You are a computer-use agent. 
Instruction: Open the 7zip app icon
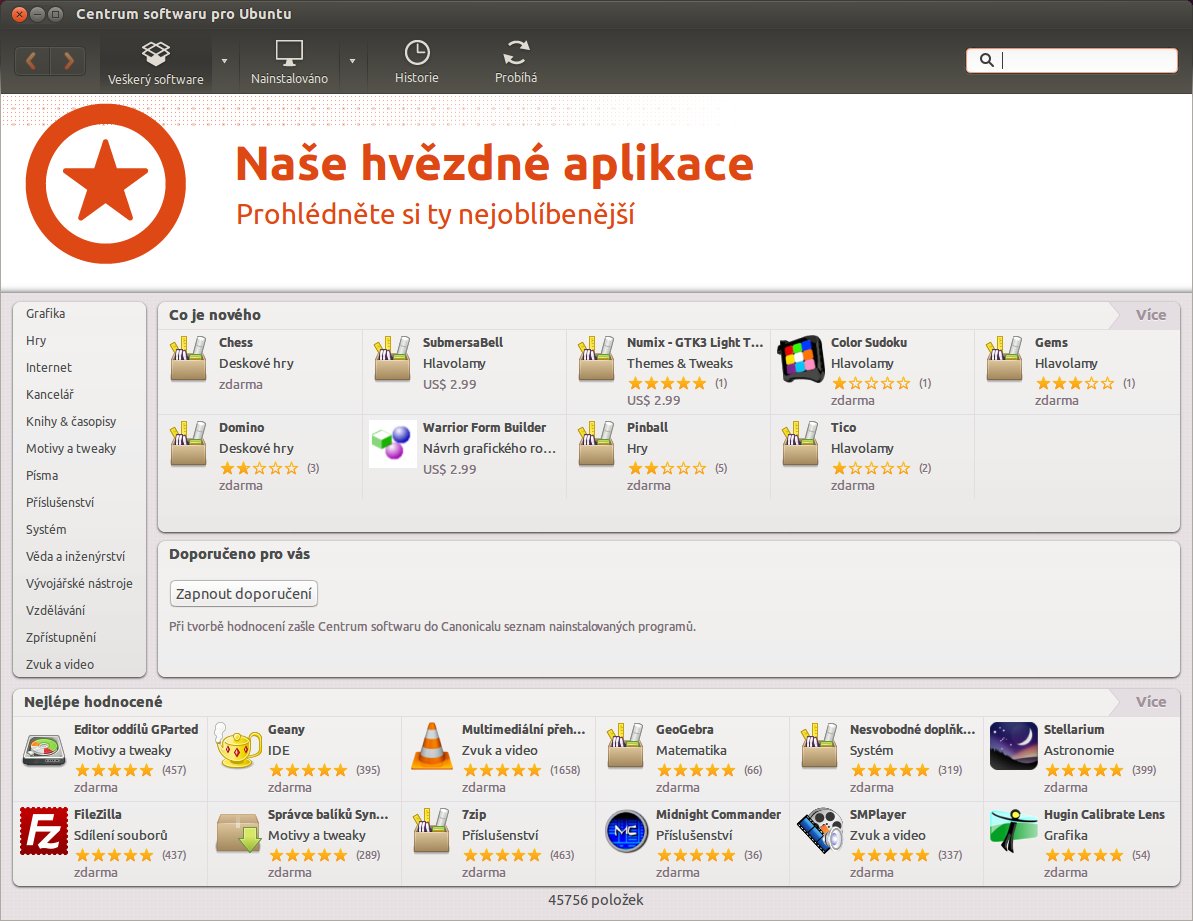tap(431, 830)
